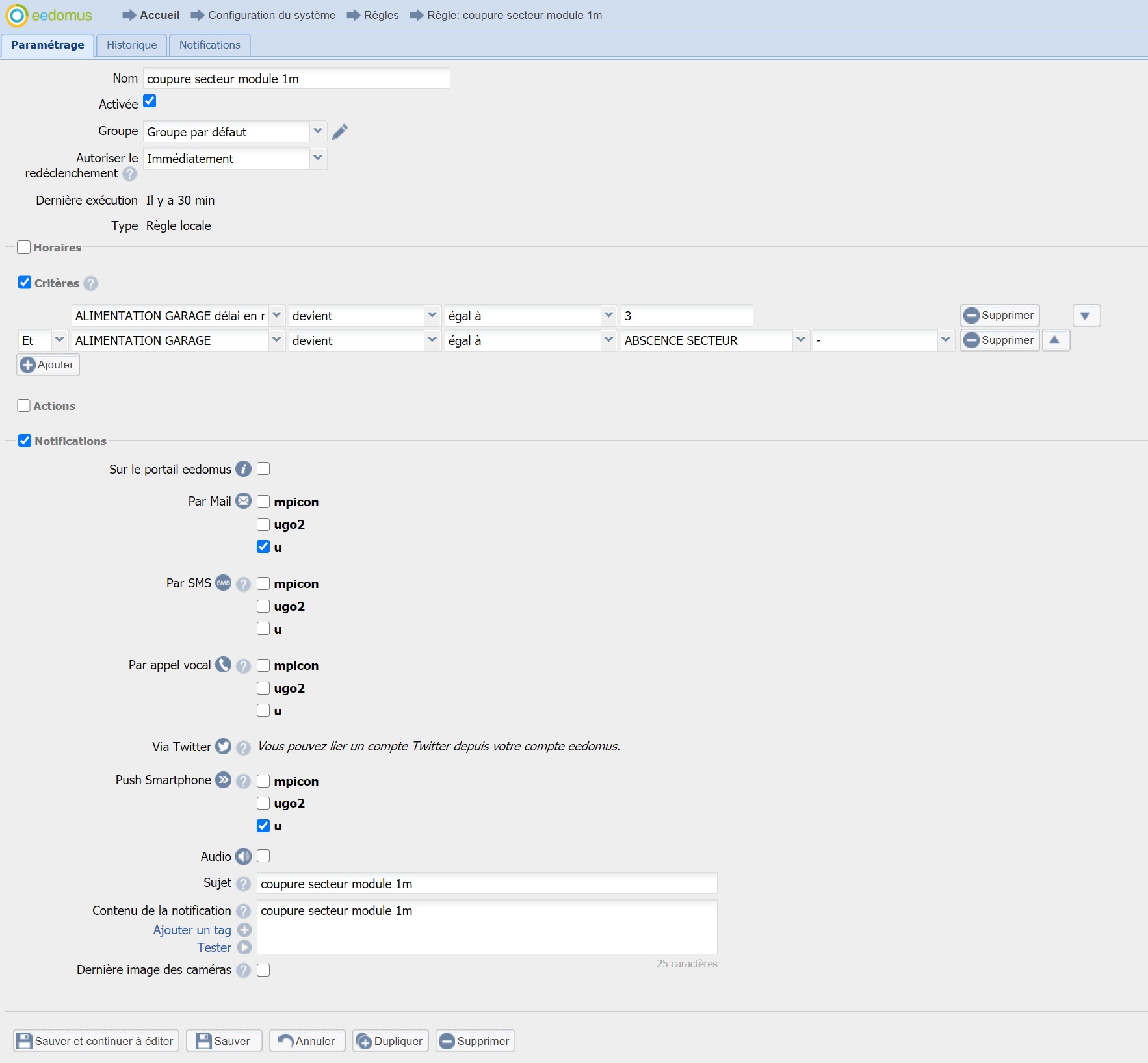The image size is (1148, 1063).
Task: Click the pencil icon to edit group
Action: [x=340, y=132]
